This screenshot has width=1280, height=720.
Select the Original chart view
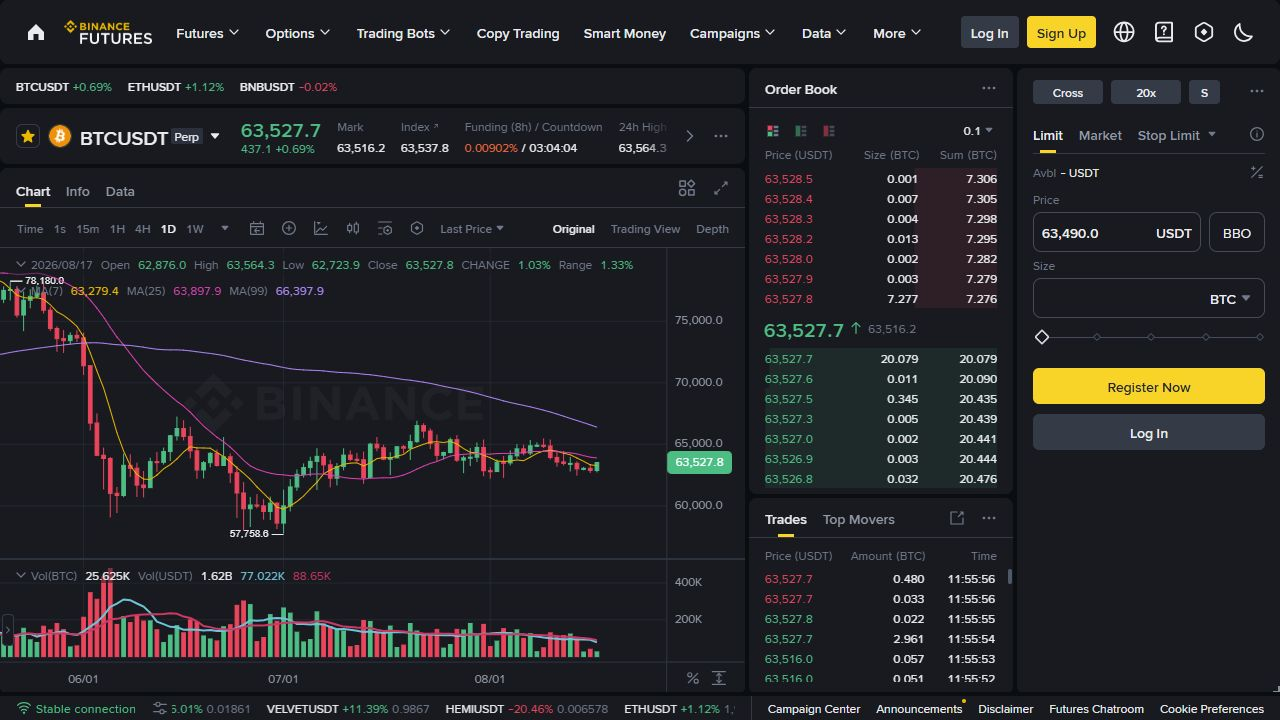(574, 229)
